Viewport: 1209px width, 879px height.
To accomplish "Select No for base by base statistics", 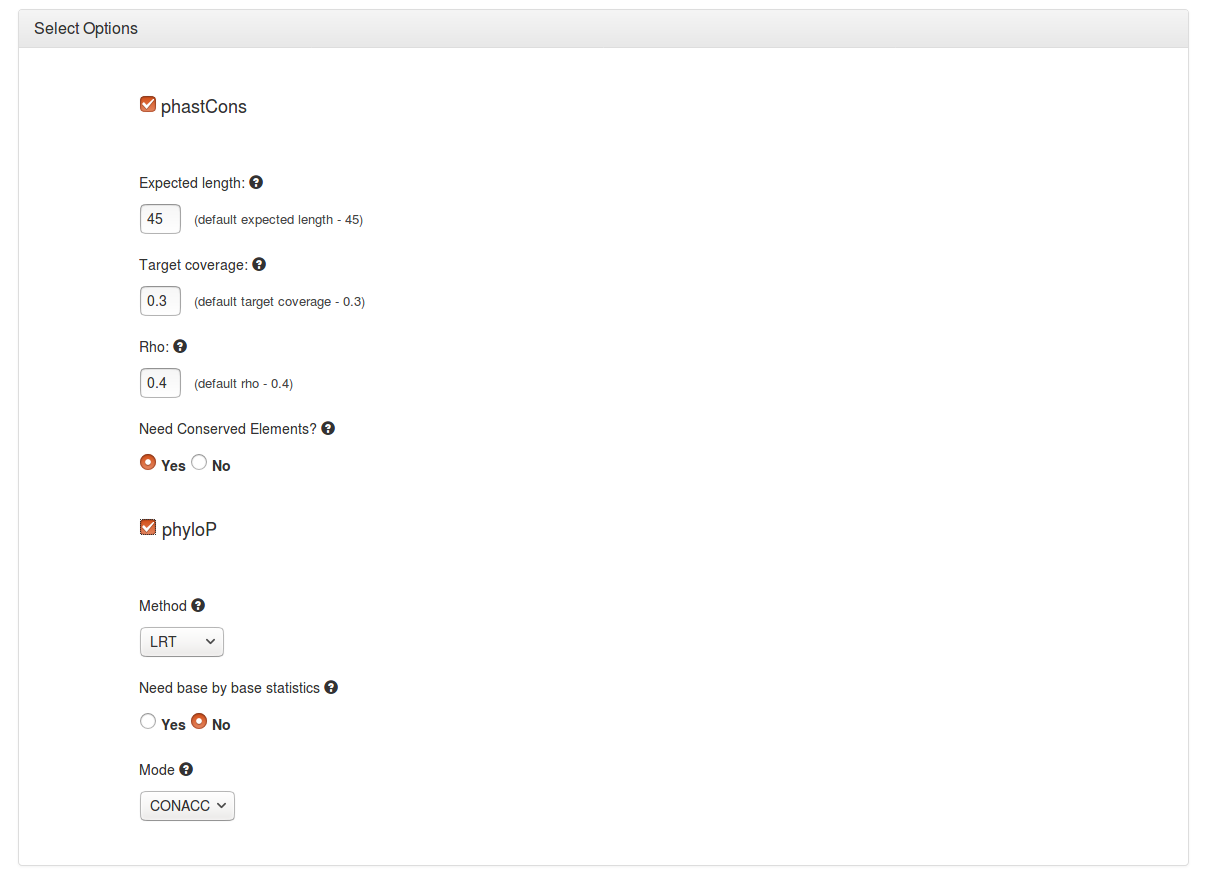I will pyautogui.click(x=199, y=721).
